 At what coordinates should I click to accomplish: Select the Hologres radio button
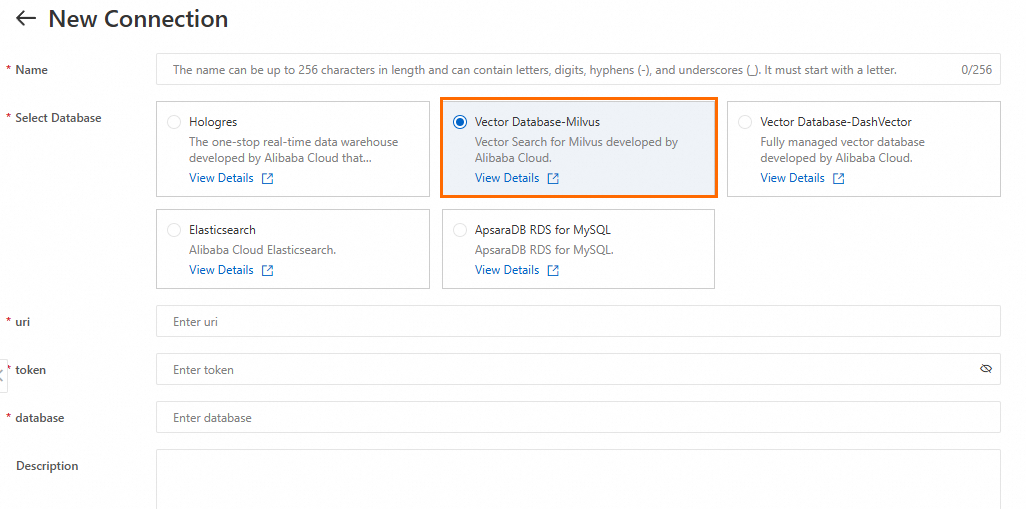174,122
